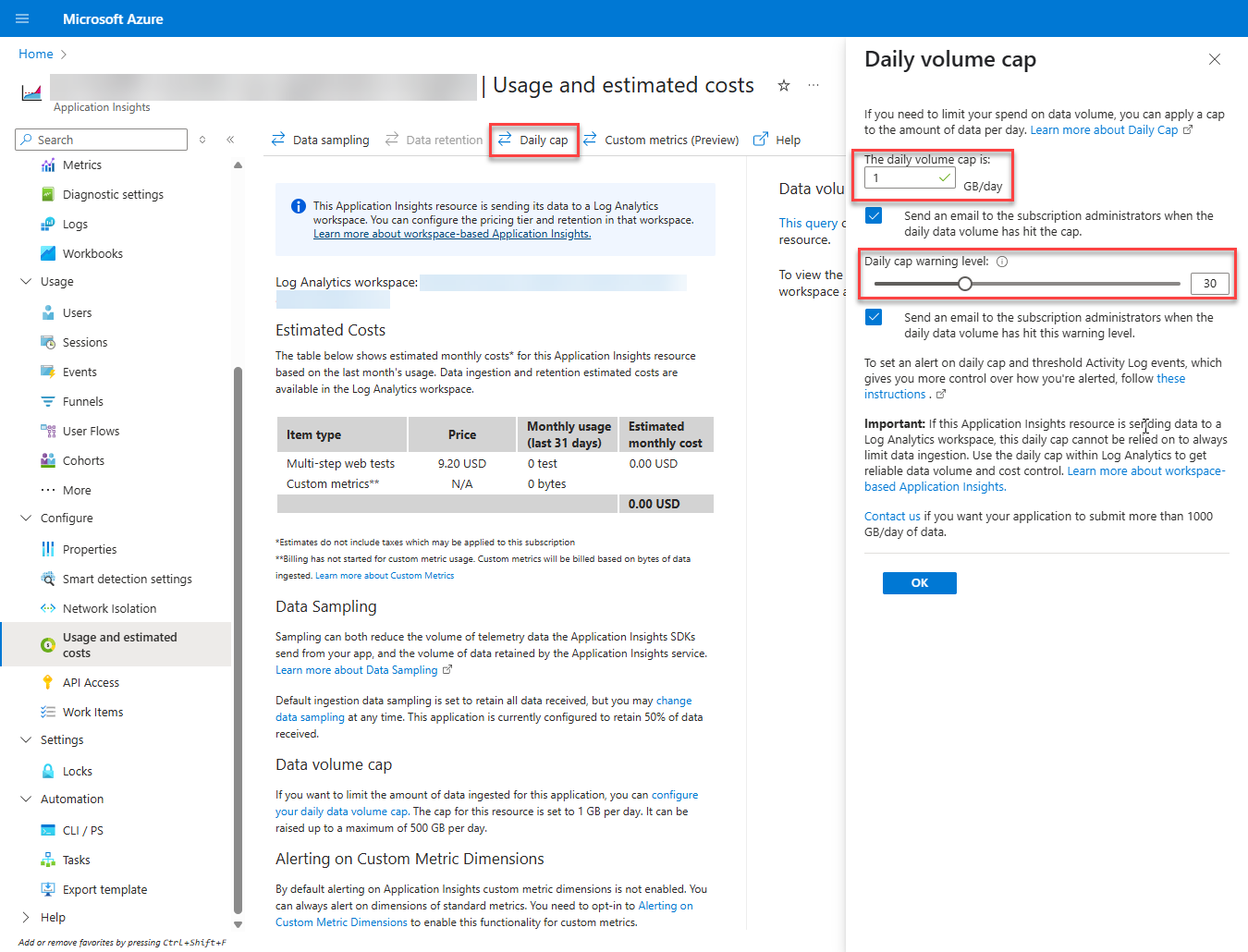Open Learn more about Custom Metrics link
Viewport: 1248px width, 952px height.
tap(385, 576)
